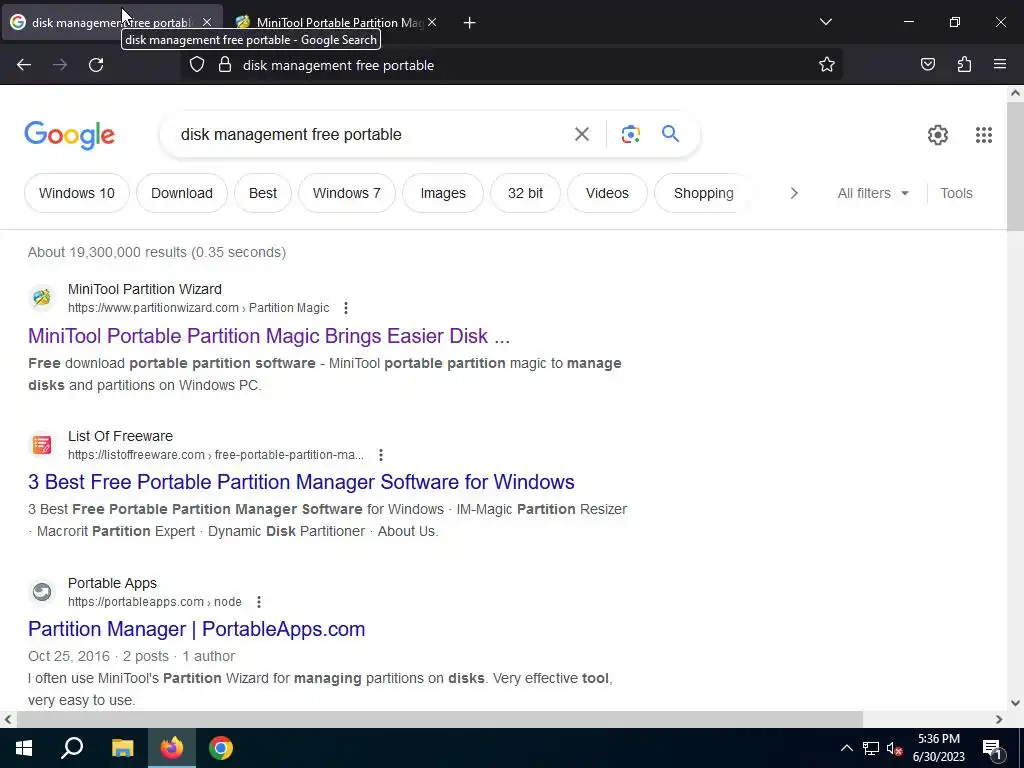Open the taskbar clock and date
The width and height of the screenshot is (1024, 768).
pyautogui.click(x=938, y=748)
